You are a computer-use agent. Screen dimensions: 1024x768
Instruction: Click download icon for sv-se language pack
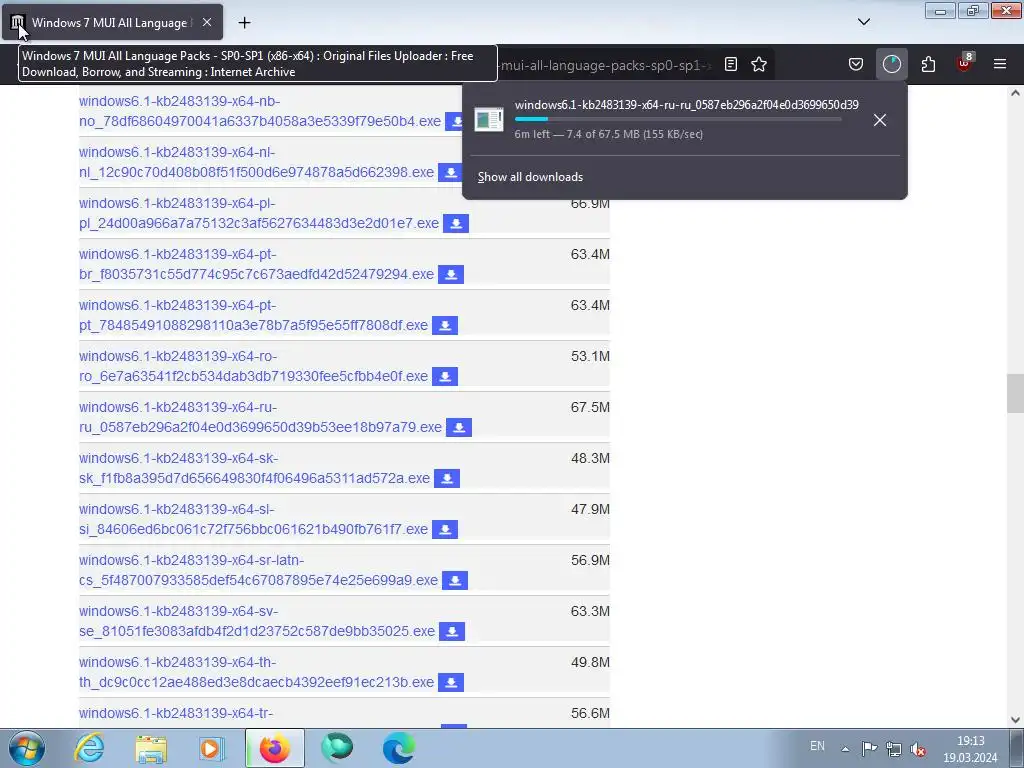452,631
